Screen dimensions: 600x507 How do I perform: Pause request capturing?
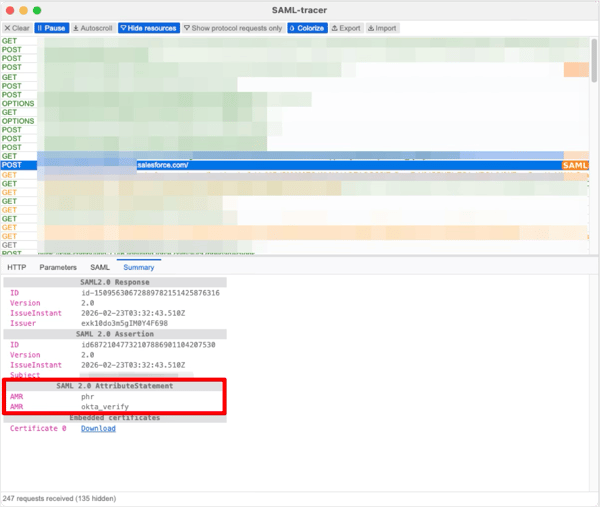pyautogui.click(x=52, y=28)
